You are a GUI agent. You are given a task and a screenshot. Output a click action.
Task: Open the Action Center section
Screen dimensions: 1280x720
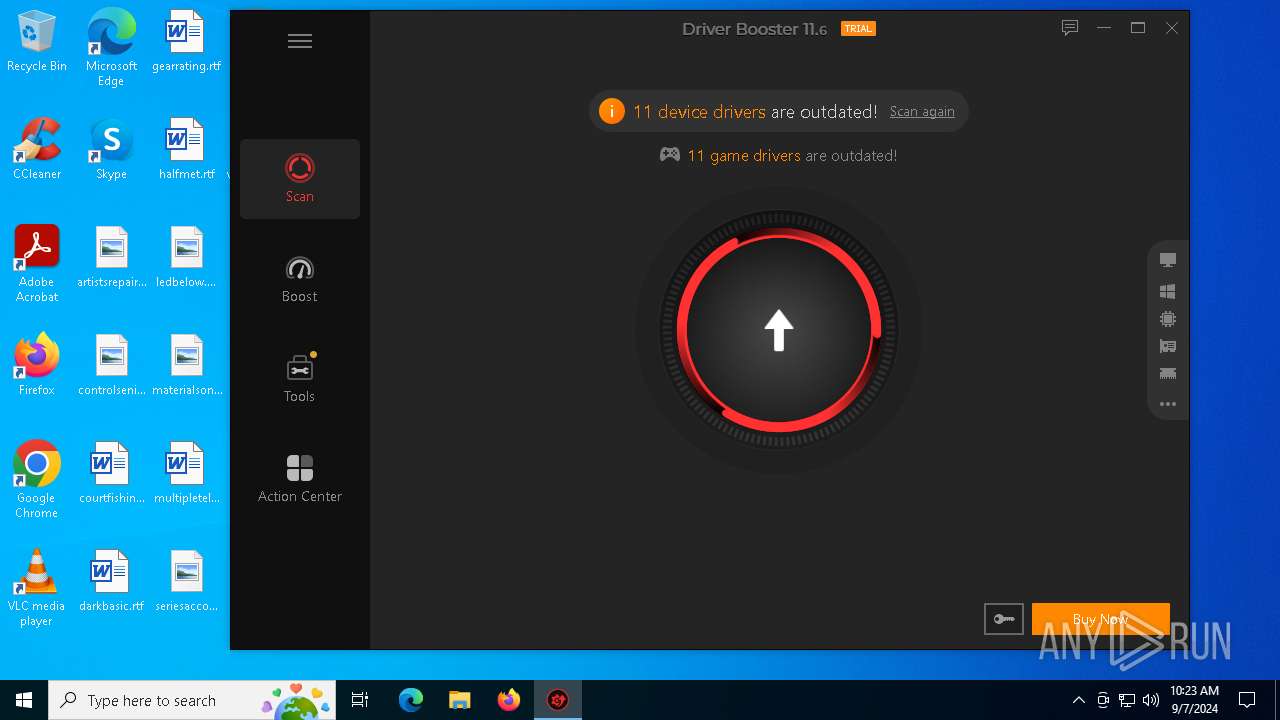click(x=300, y=479)
